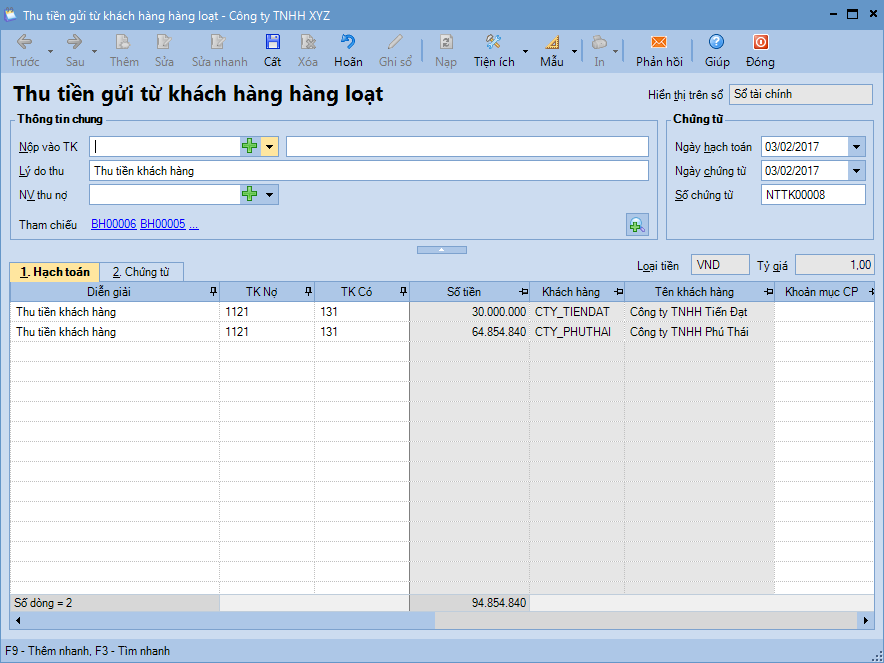Screen dimensions: 884x663
Task: Open reference link BH00006
Action: (113, 225)
